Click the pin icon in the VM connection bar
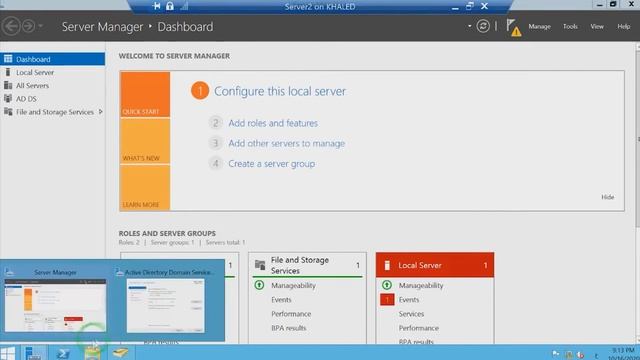 156,6
